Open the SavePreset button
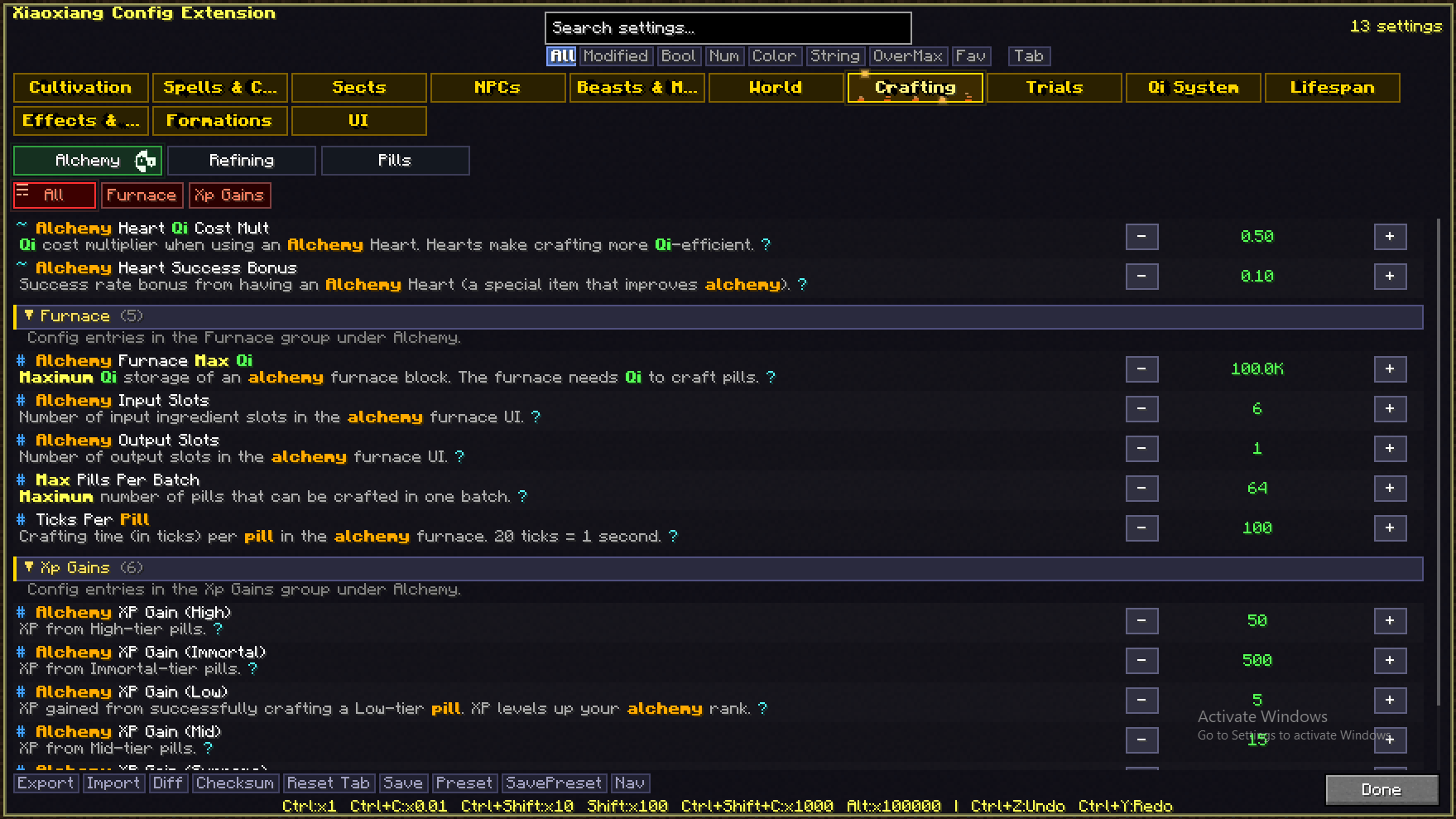The width and height of the screenshot is (1456, 819). [x=554, y=783]
